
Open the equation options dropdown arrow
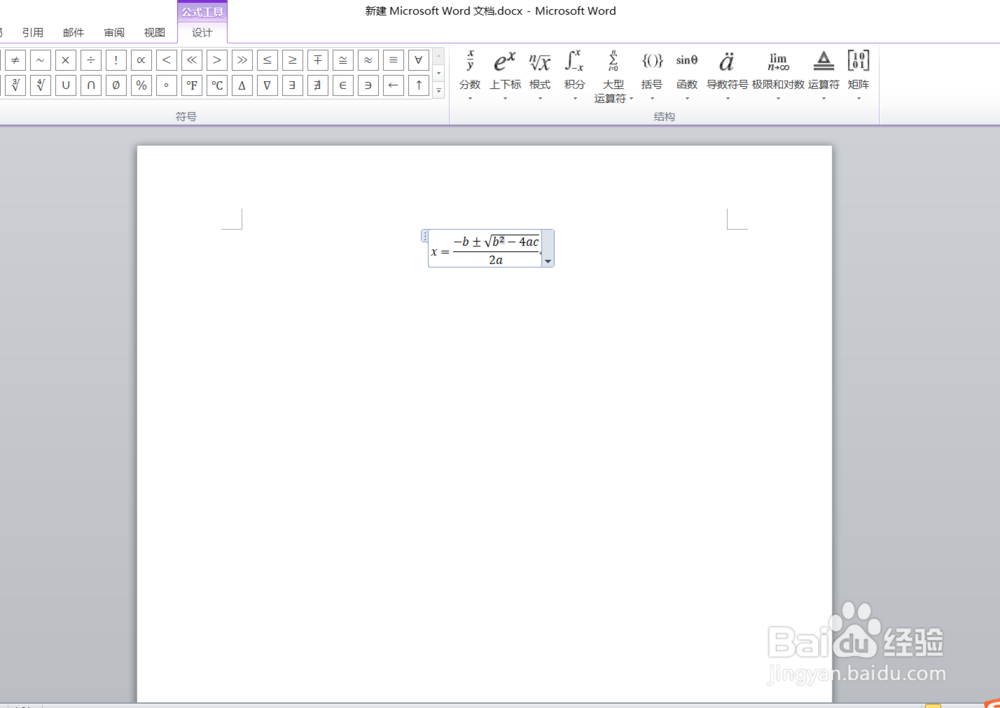pyautogui.click(x=548, y=261)
